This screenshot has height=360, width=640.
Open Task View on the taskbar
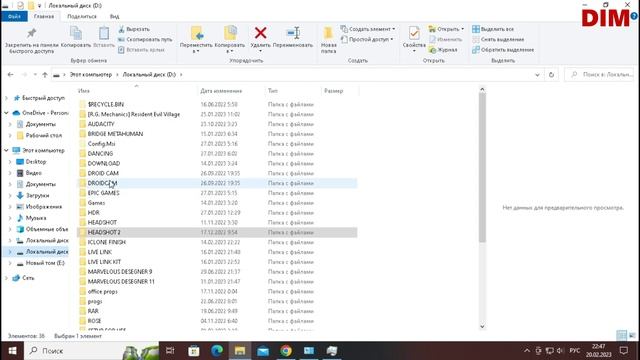pos(170,351)
